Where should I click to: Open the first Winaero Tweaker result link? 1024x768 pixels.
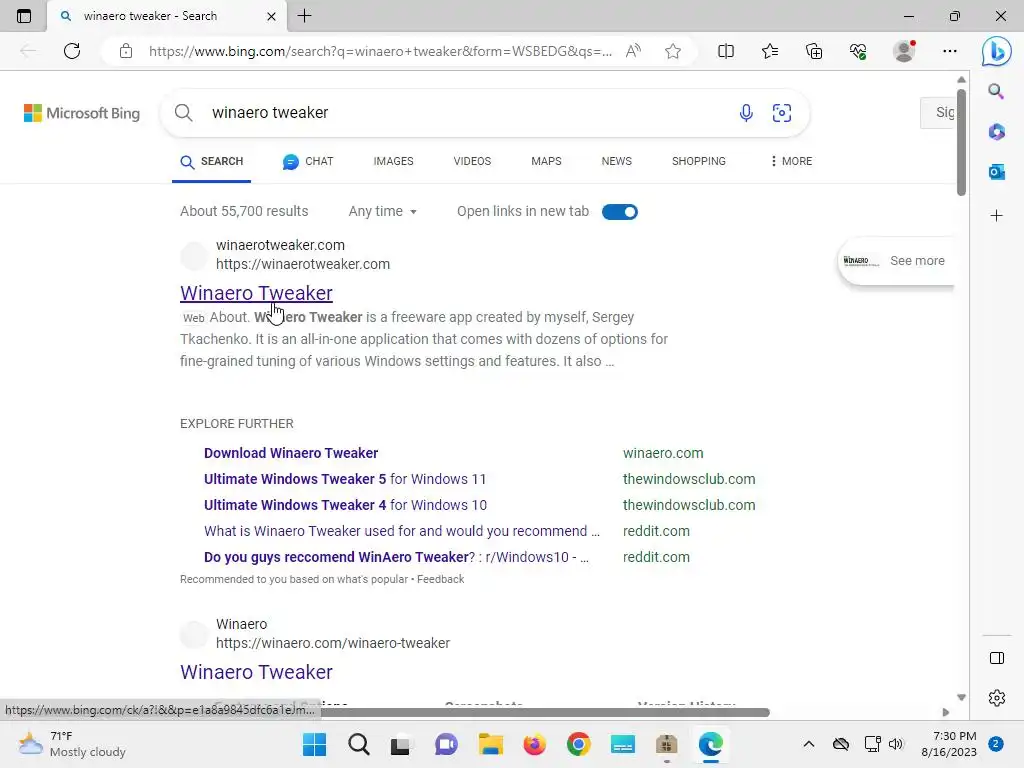256,293
